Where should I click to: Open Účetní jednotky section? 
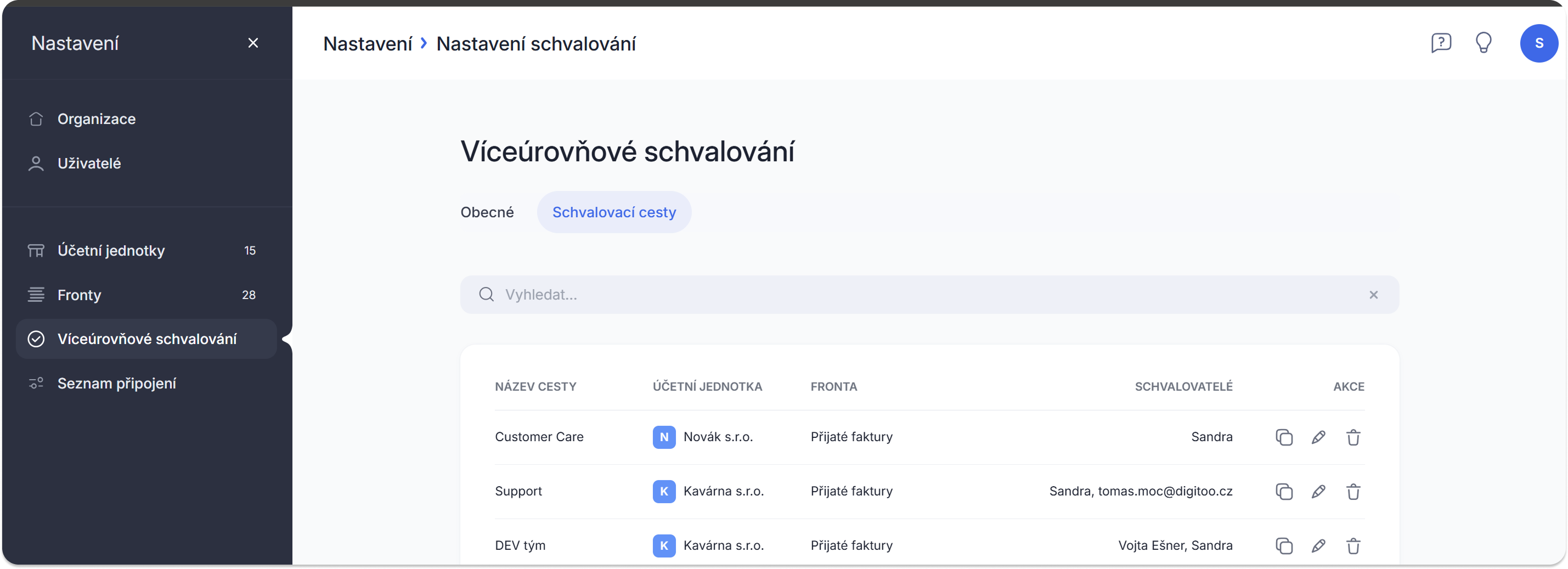coord(111,250)
